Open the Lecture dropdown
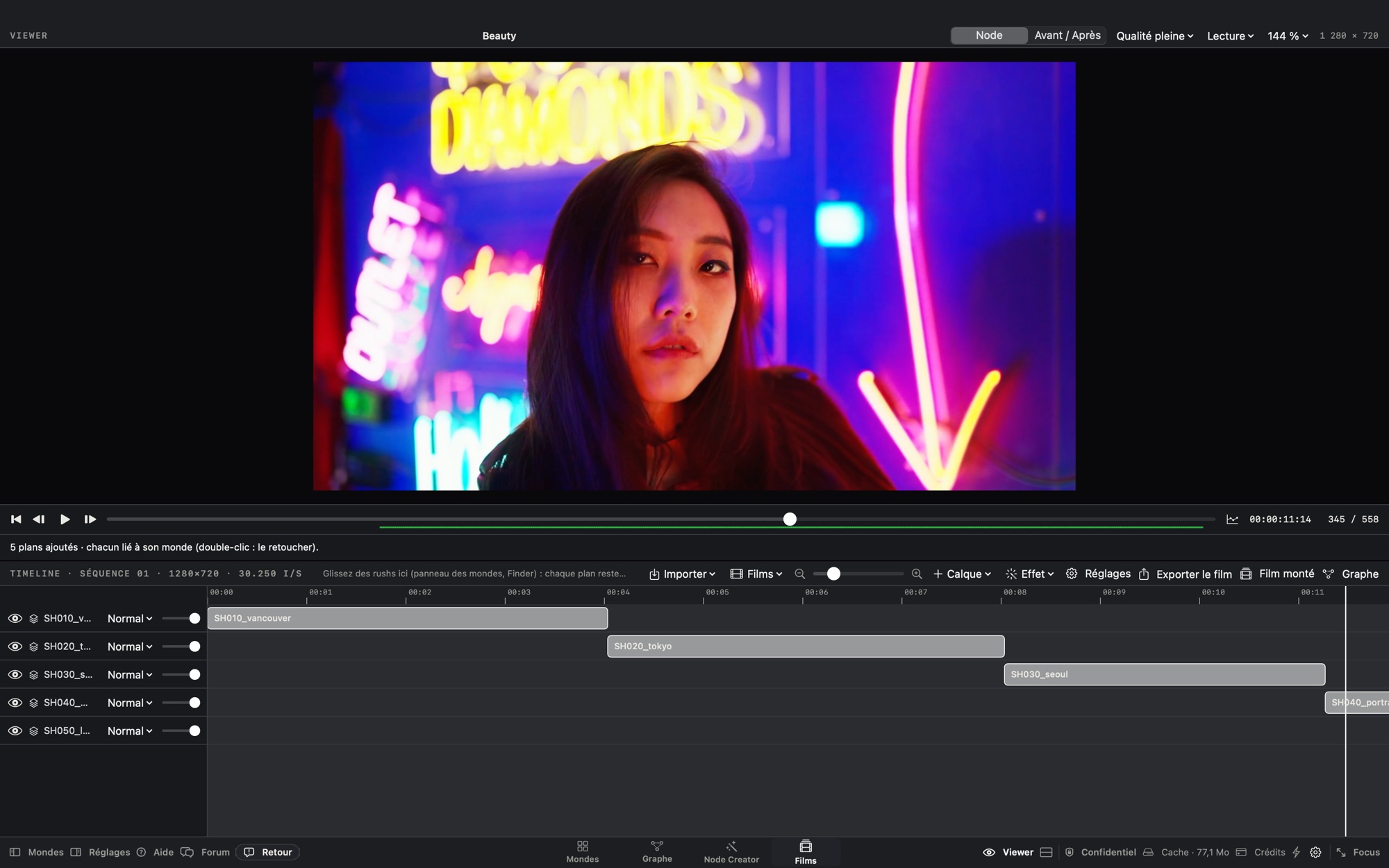Image resolution: width=1389 pixels, height=868 pixels. pos(1230,36)
